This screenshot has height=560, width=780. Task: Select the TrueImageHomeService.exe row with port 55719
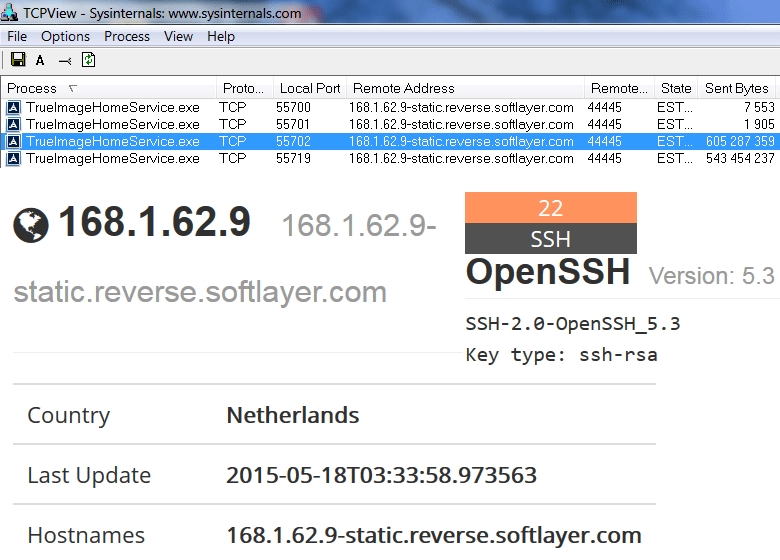click(x=390, y=158)
